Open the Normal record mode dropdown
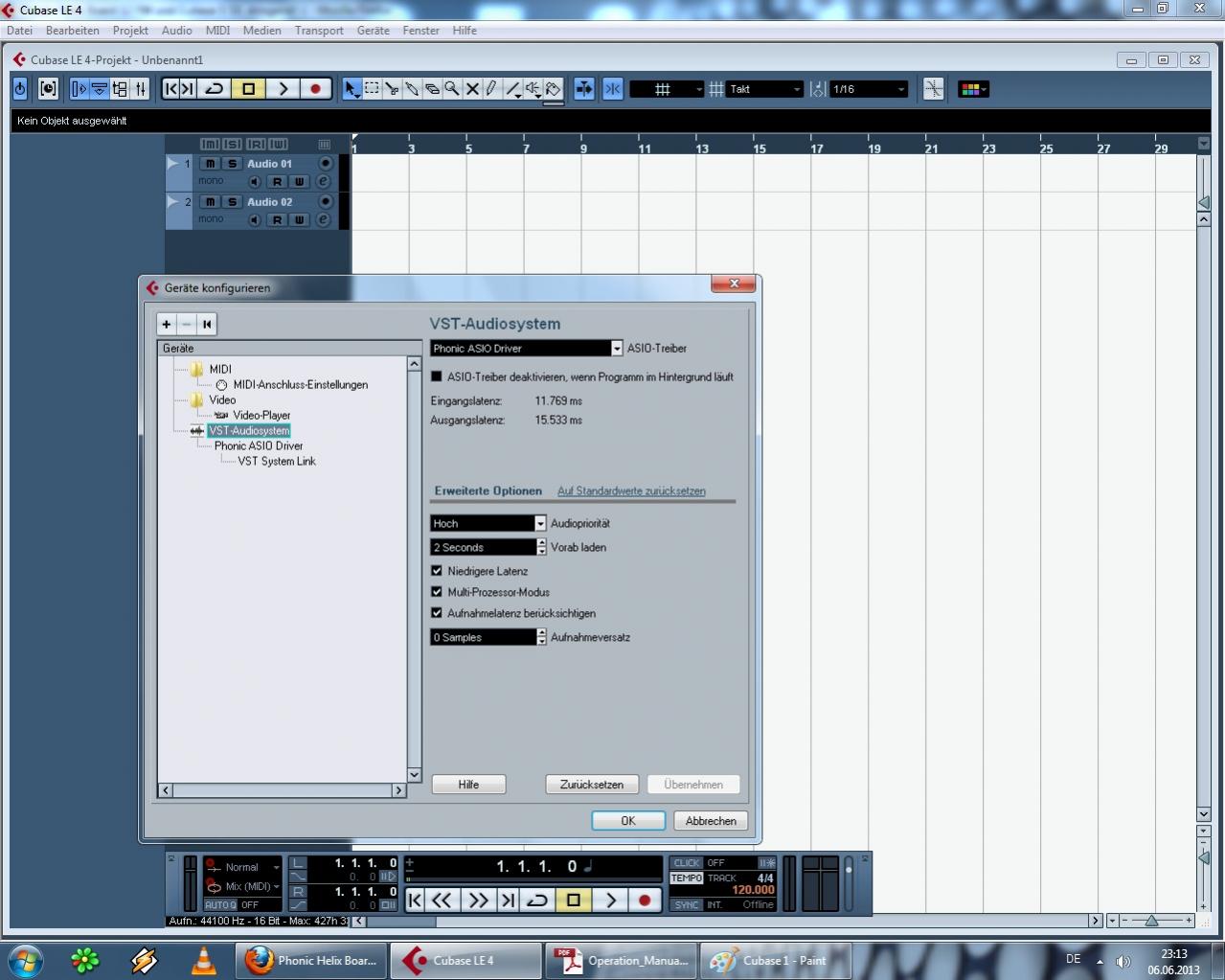The height and width of the screenshot is (980, 1225). [x=242, y=867]
